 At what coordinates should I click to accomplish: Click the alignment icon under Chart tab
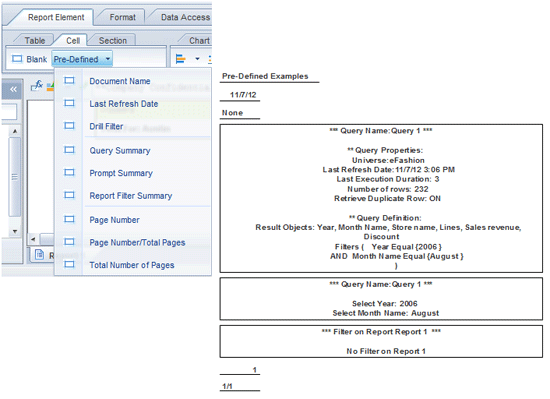[x=180, y=59]
